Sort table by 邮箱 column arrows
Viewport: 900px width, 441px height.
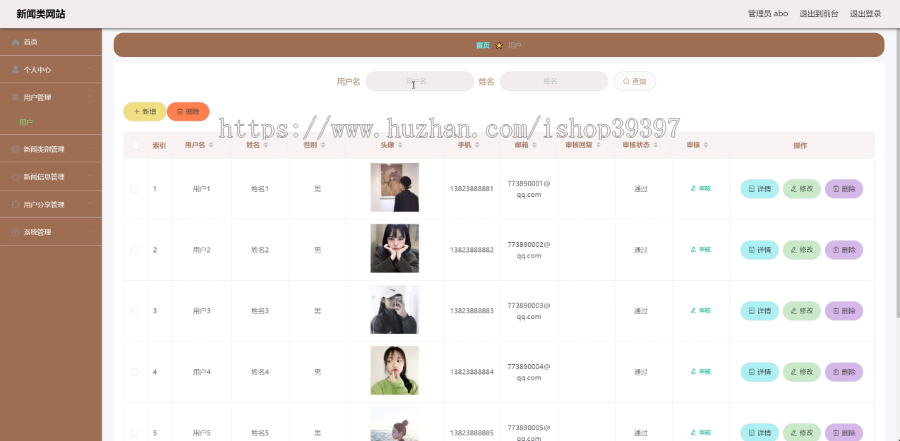coord(534,146)
